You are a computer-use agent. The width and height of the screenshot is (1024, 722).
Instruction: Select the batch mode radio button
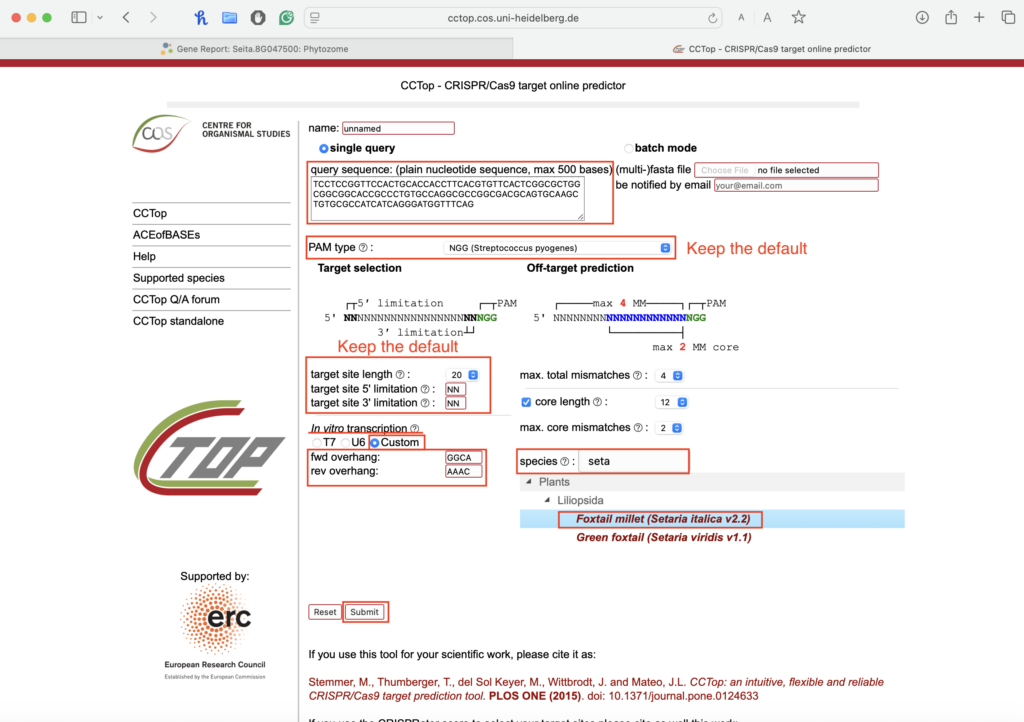[x=628, y=148]
